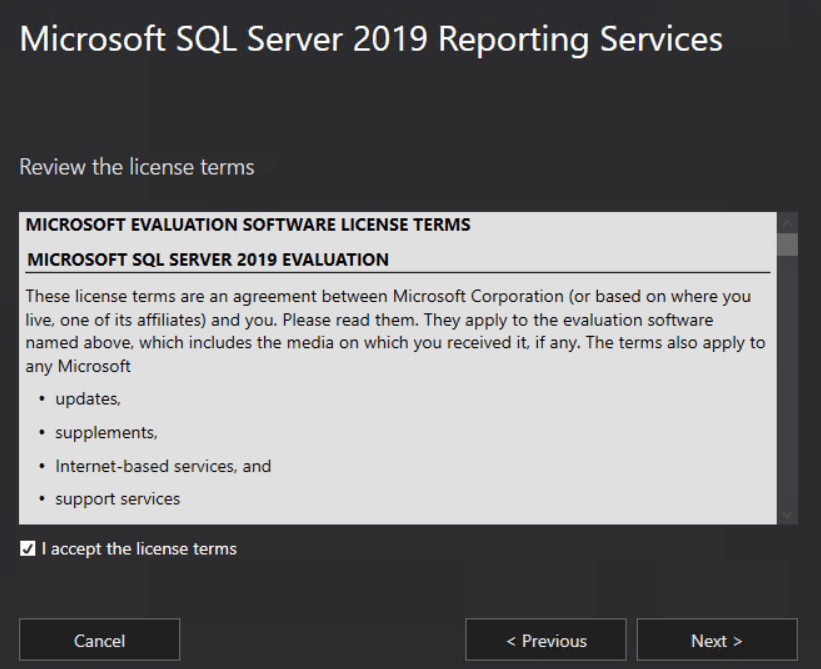Click the scrollbar track below the thumb
821x669 pixels.
tap(787, 380)
